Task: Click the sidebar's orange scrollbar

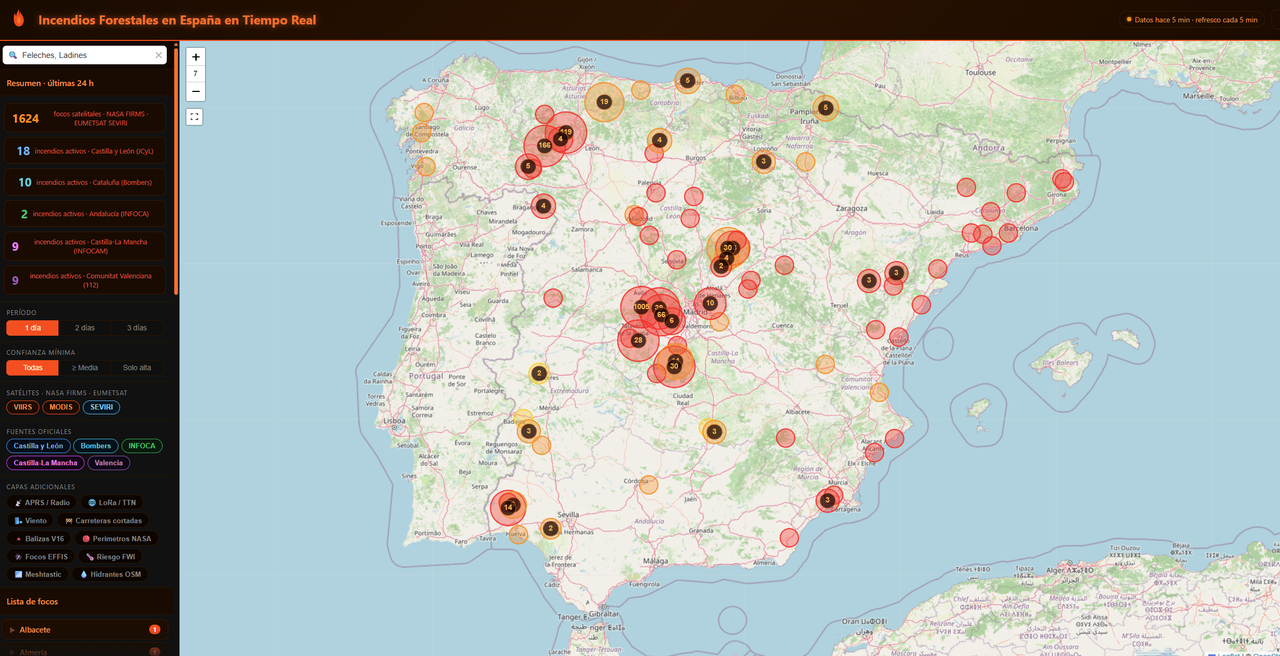Action: 175,170
